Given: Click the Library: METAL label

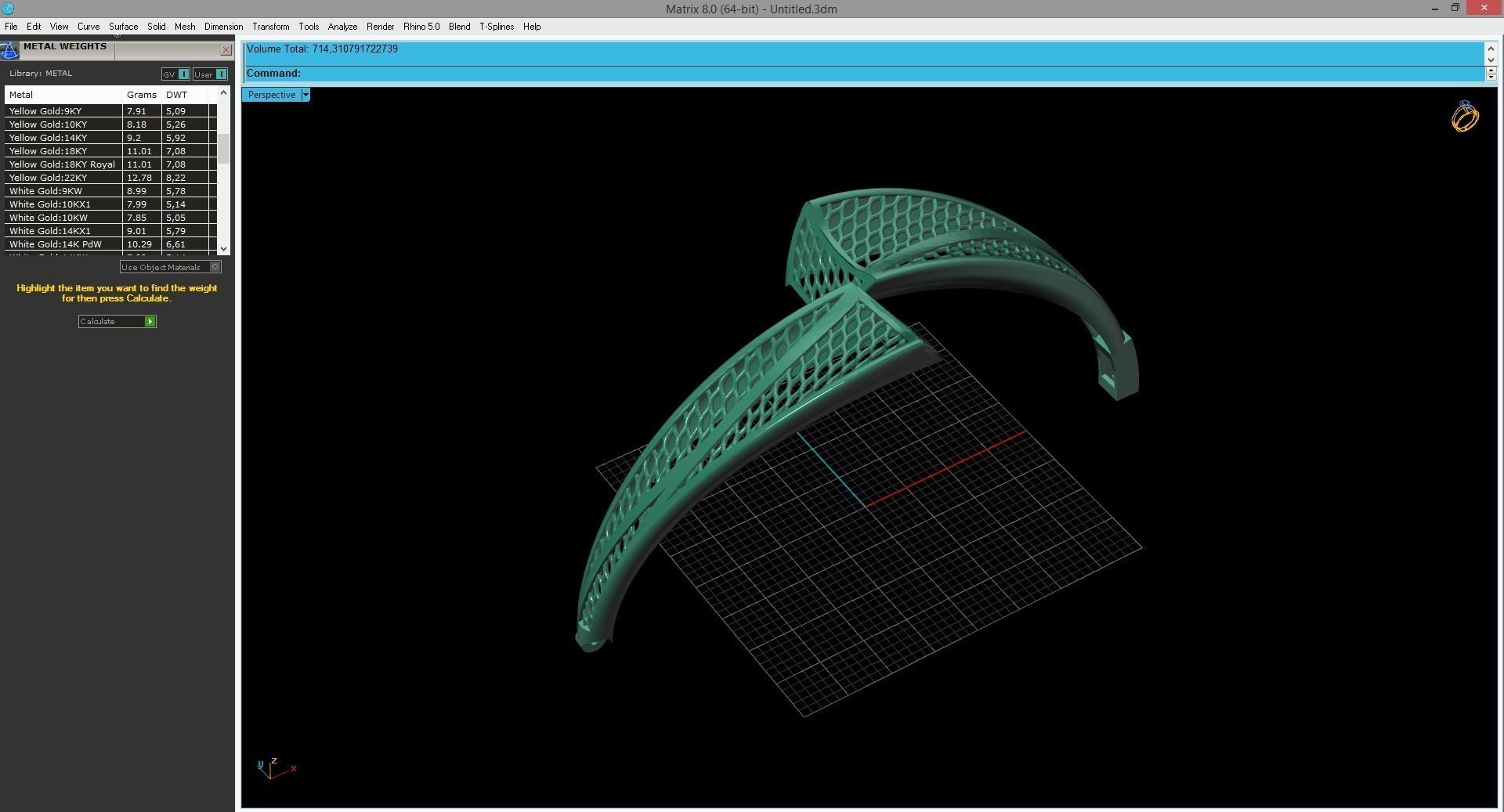Looking at the screenshot, I should click(41, 74).
